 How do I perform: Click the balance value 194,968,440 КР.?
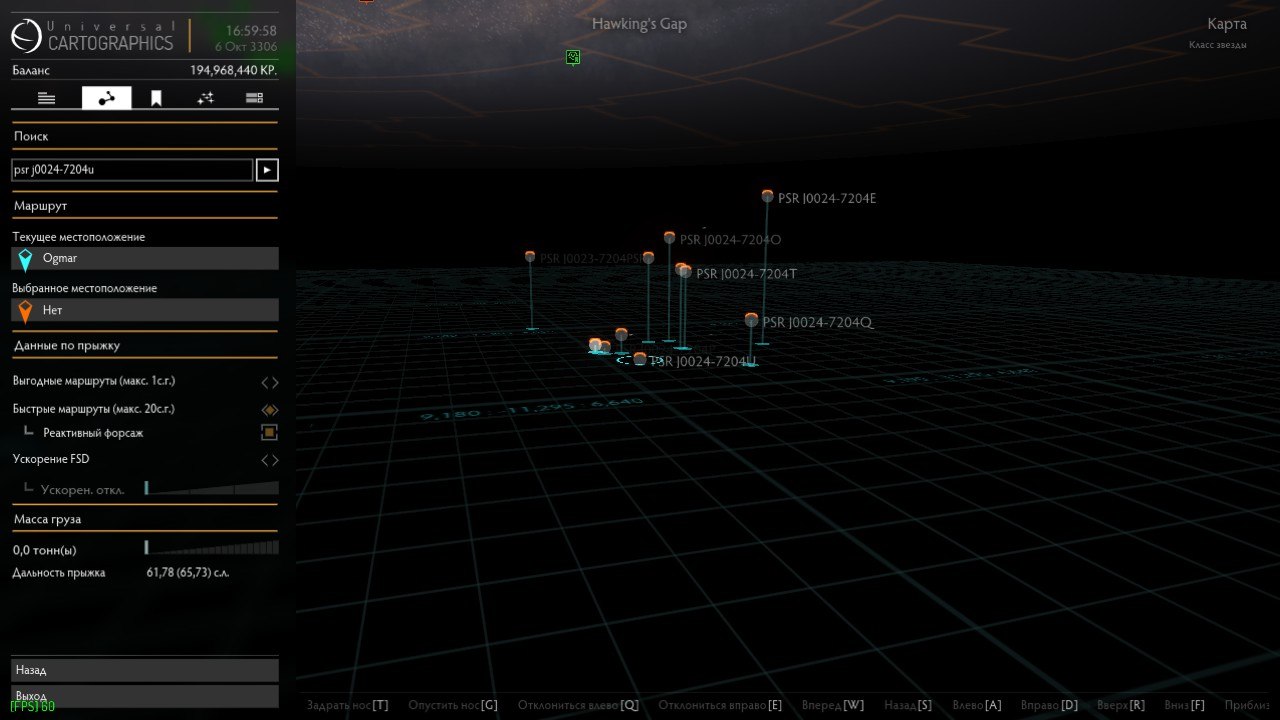pyautogui.click(x=234, y=71)
